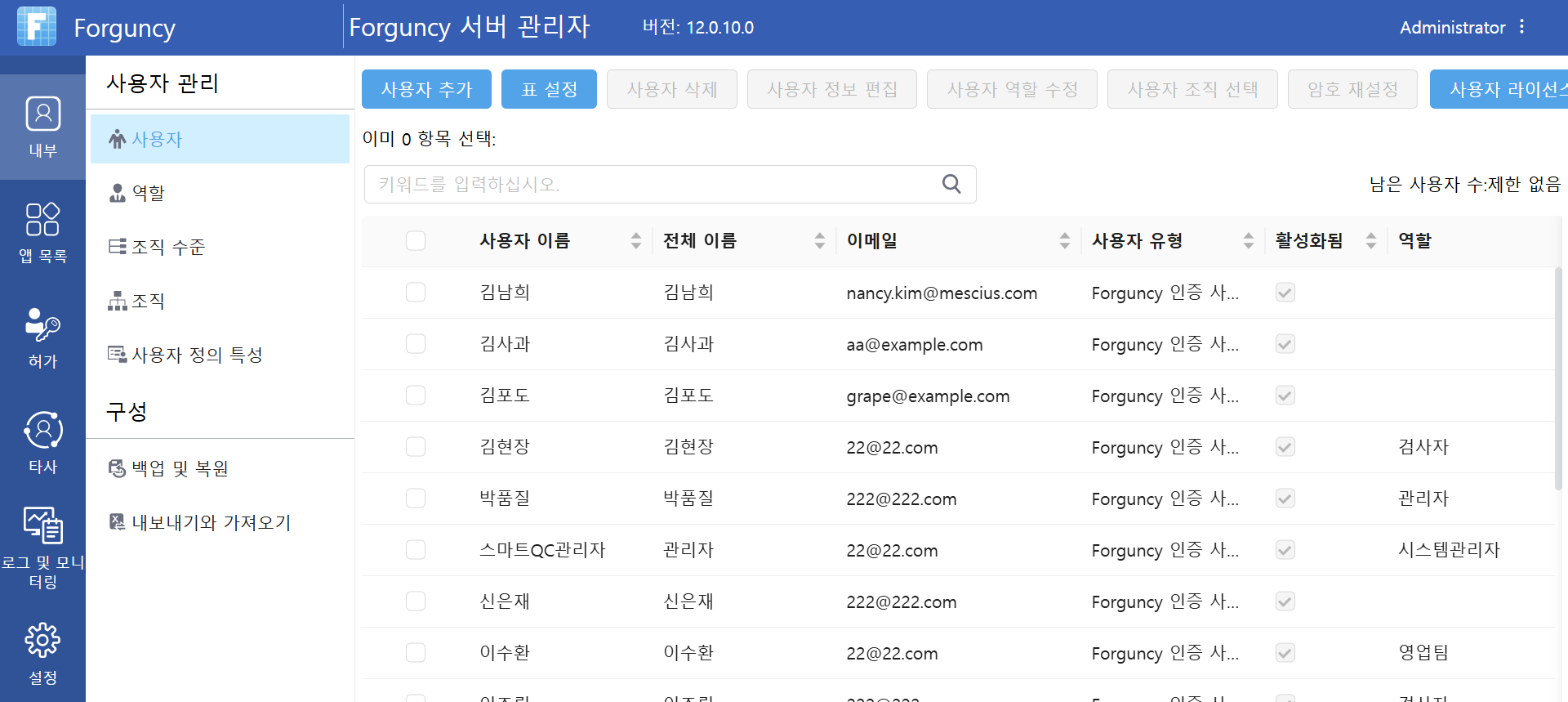Click the 사용자 추가 button
Viewport: 1568px width, 702px height.
(426, 89)
